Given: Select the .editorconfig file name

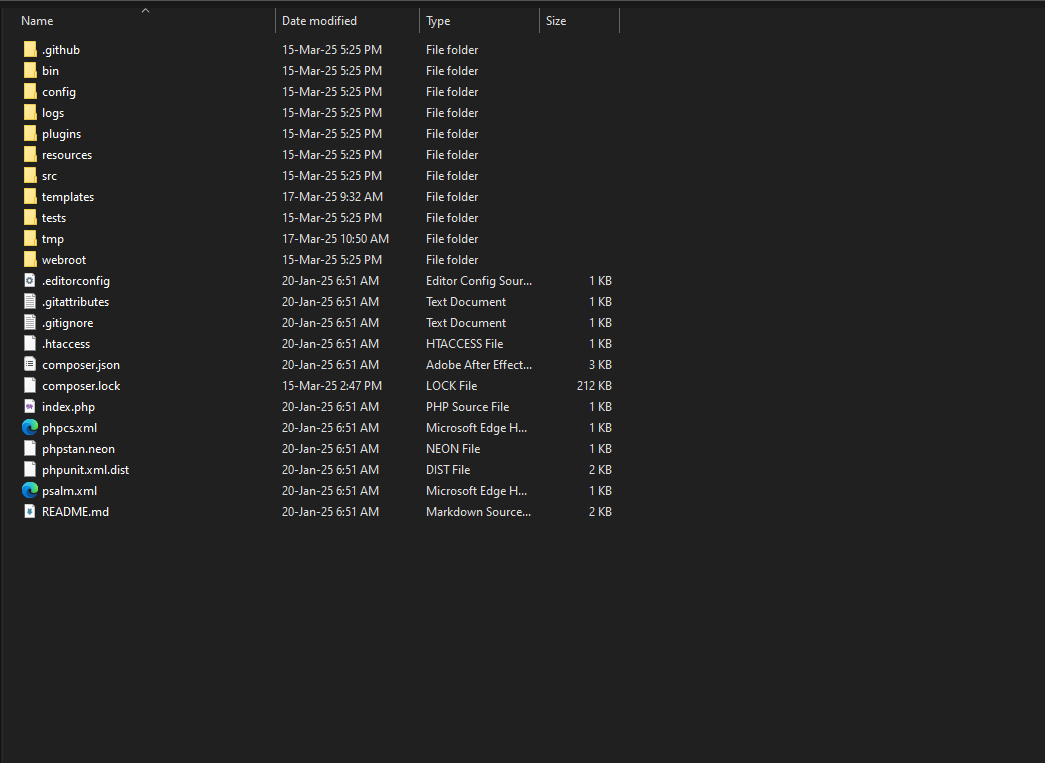Looking at the screenshot, I should [75, 281].
